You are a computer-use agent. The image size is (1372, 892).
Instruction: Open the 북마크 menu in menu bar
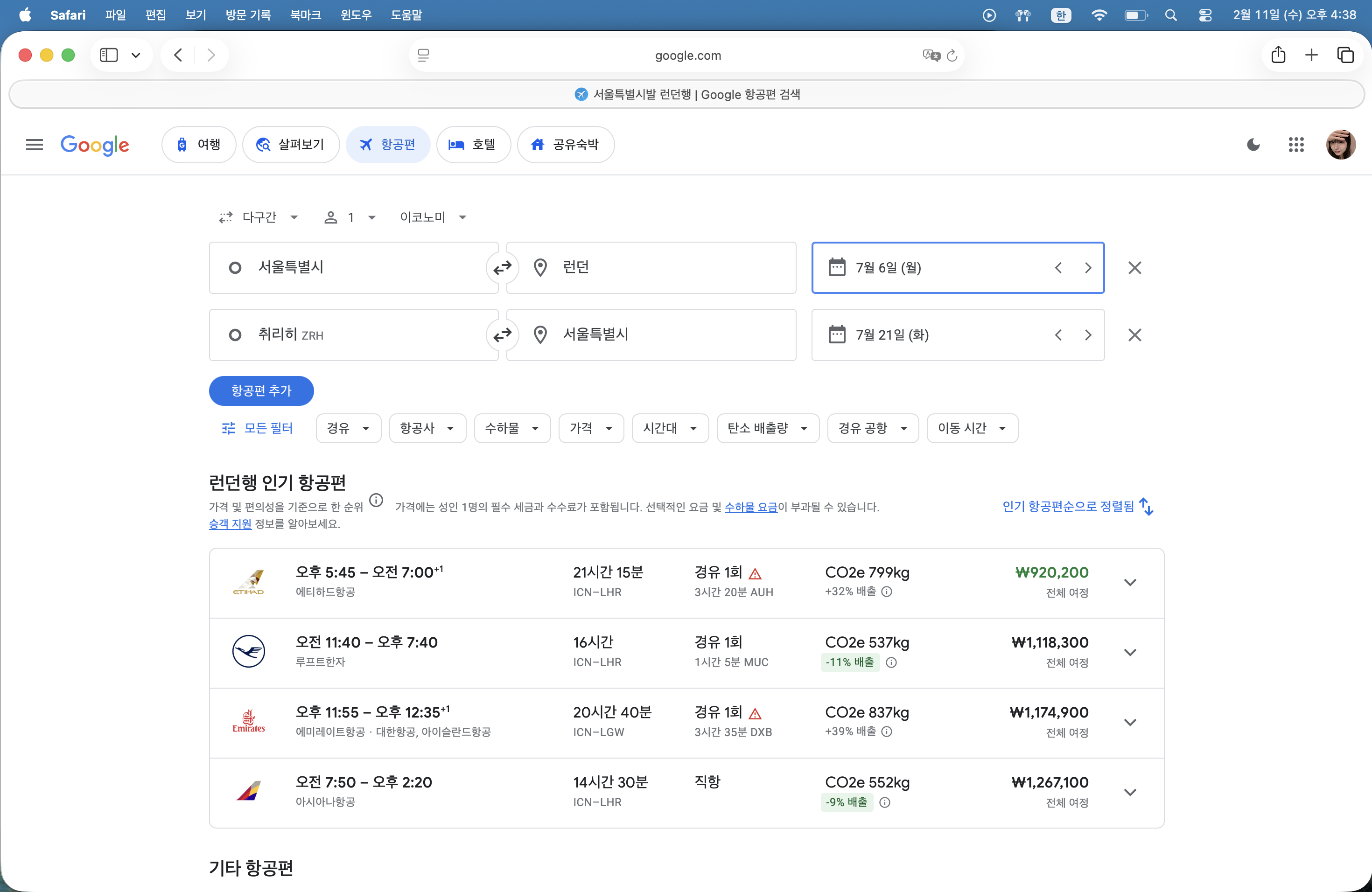click(x=305, y=15)
